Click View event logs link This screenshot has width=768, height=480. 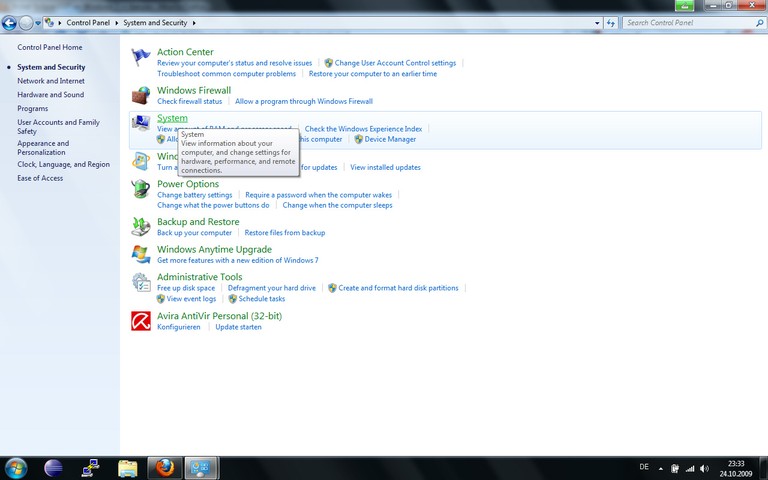coord(191,299)
